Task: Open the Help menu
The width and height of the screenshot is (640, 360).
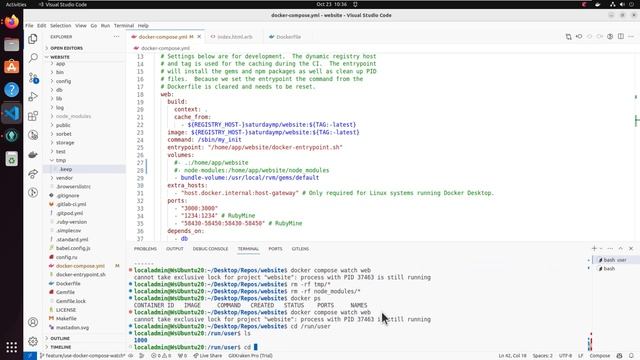Action: coord(143,25)
